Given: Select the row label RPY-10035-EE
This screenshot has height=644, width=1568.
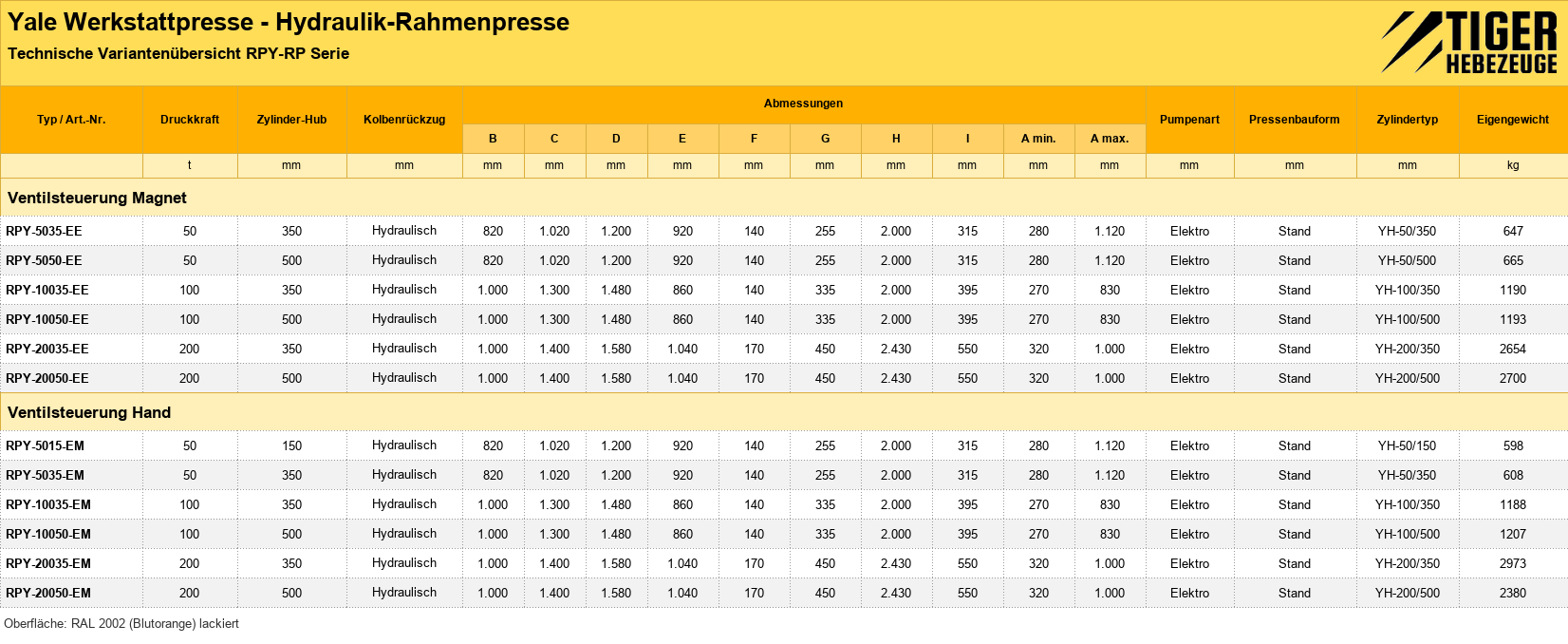Looking at the screenshot, I should [x=47, y=290].
